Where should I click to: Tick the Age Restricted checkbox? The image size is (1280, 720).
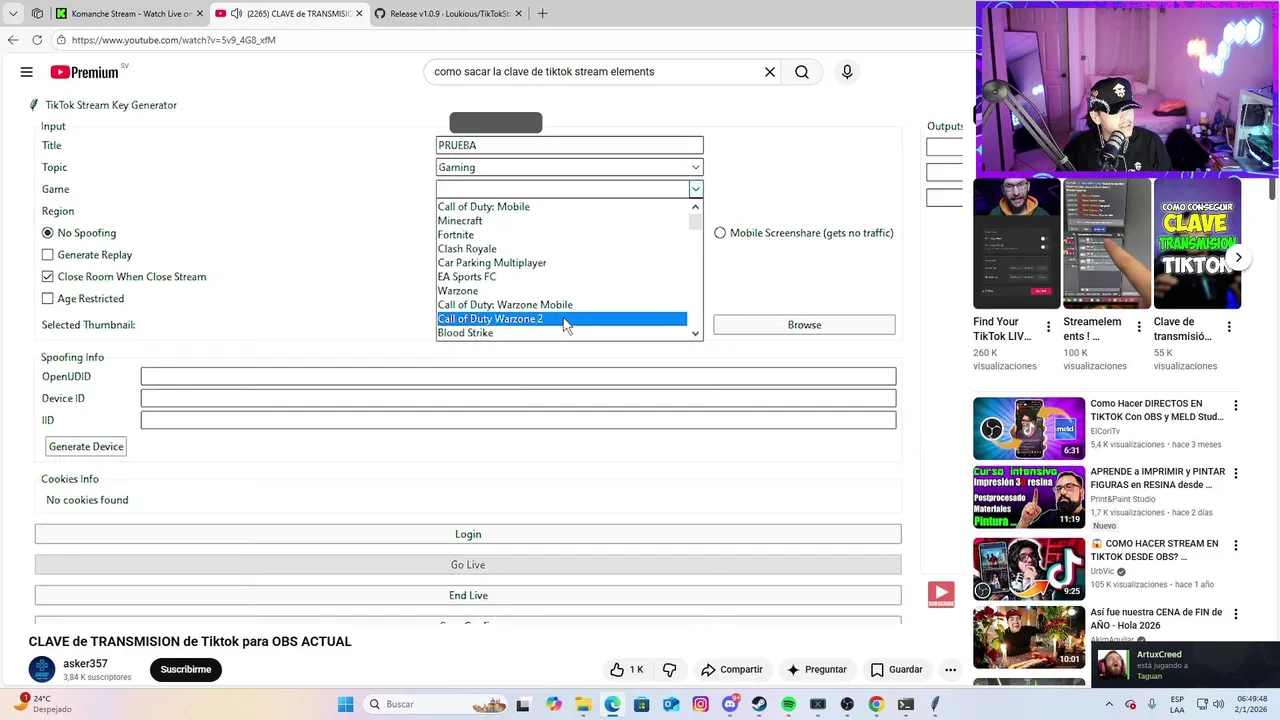48,299
